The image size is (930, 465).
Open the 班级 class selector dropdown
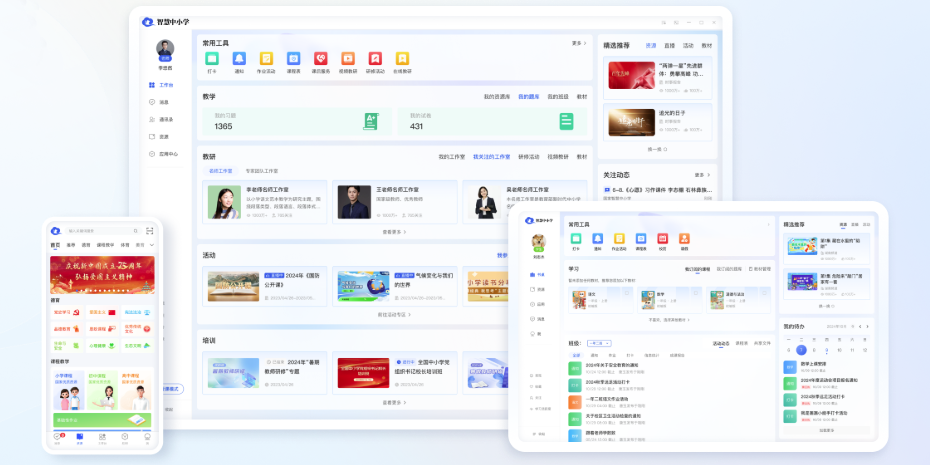[599, 343]
